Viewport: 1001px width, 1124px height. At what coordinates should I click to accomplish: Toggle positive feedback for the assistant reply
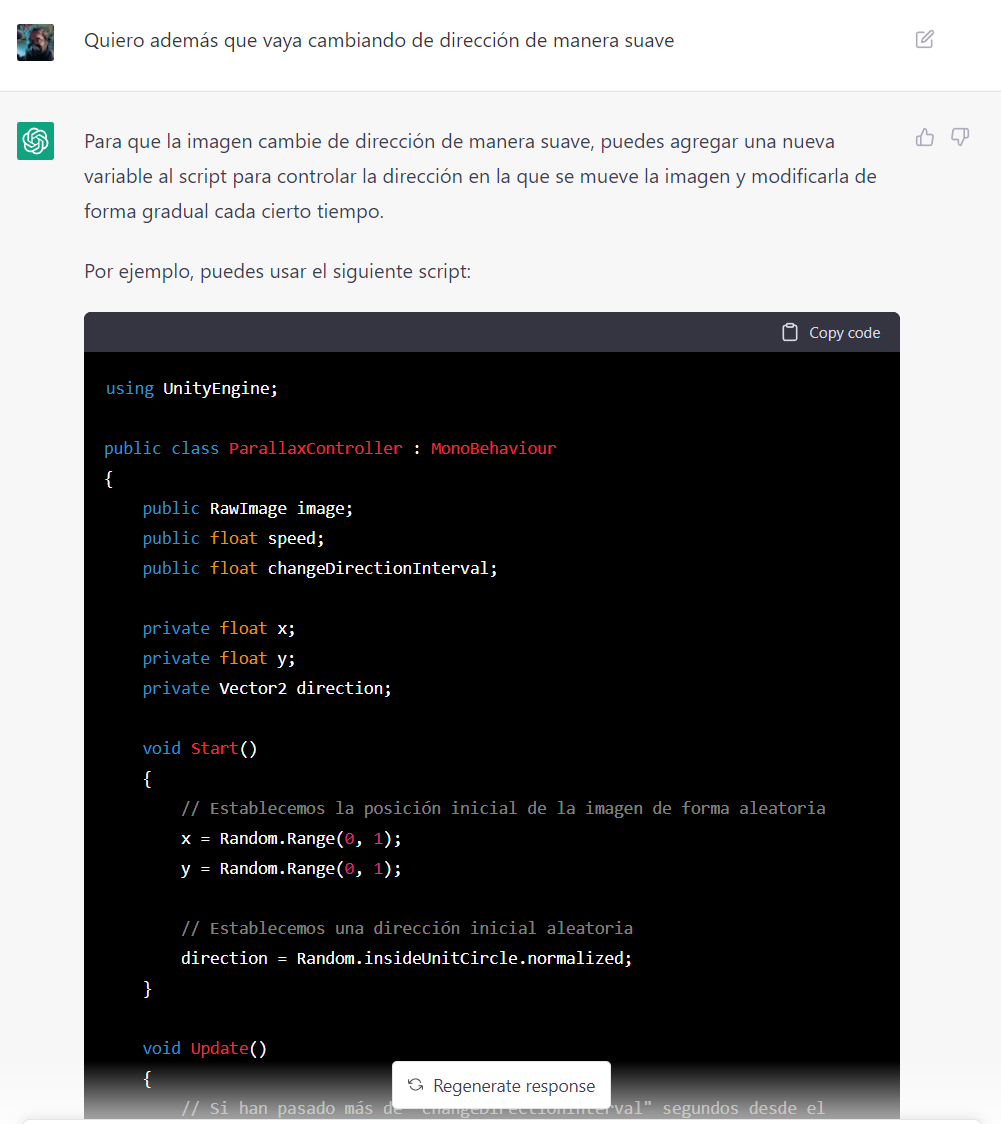pos(924,137)
